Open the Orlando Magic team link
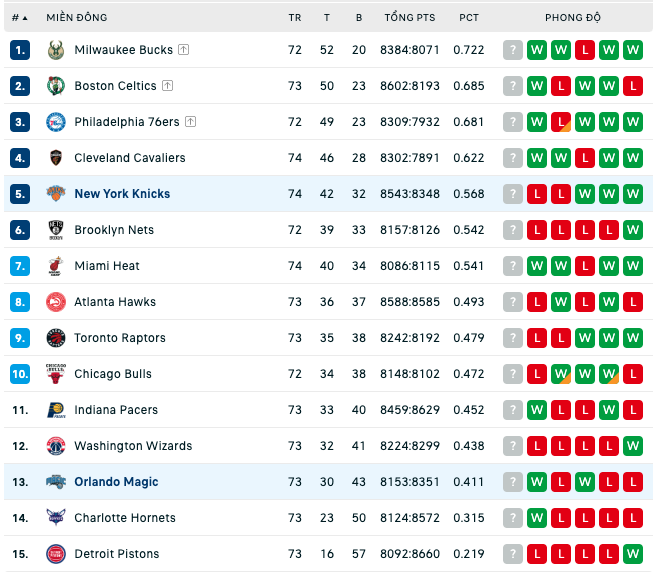658x578 pixels. click(116, 482)
